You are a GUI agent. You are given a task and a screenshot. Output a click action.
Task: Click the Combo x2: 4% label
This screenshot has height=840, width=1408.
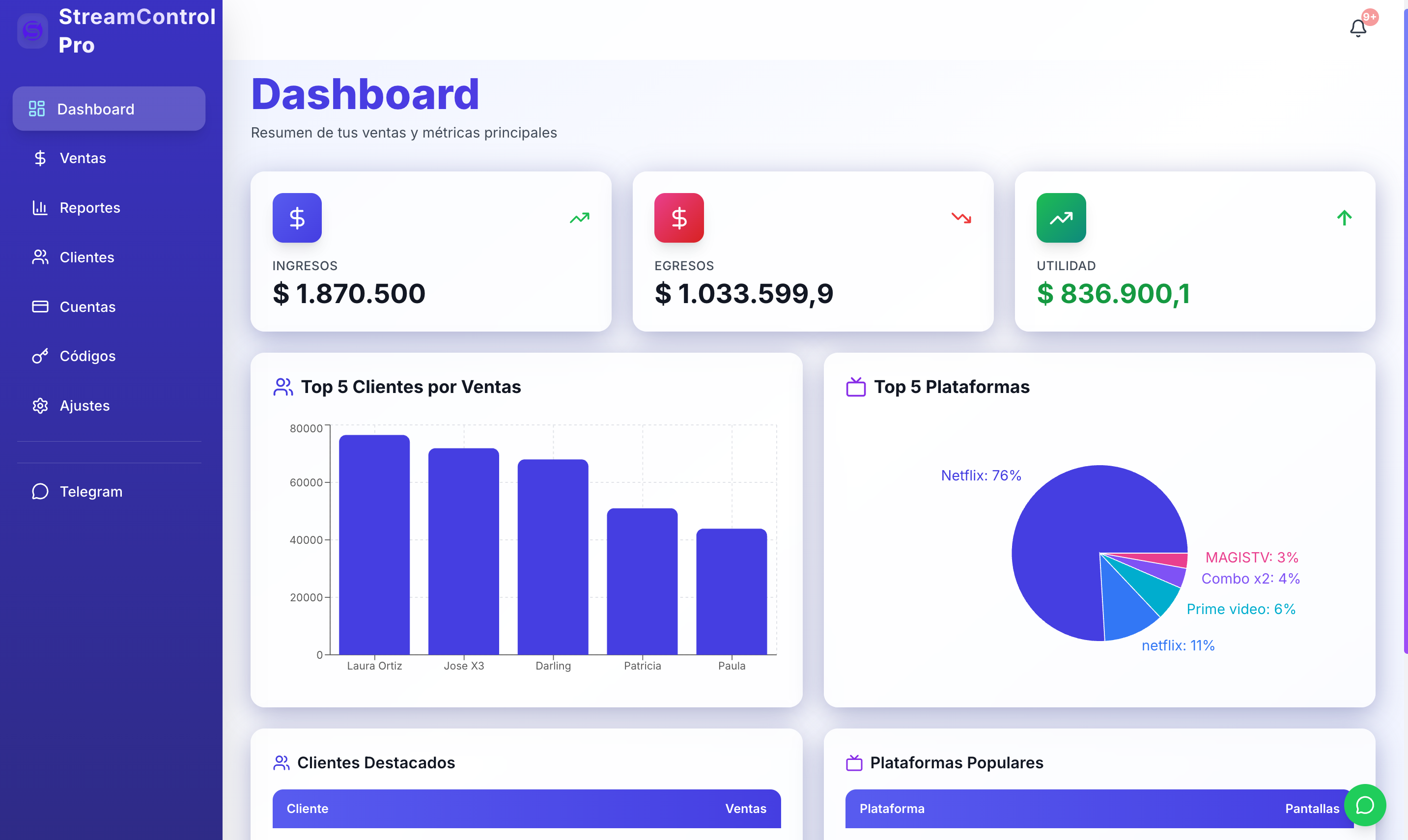coord(1251,579)
